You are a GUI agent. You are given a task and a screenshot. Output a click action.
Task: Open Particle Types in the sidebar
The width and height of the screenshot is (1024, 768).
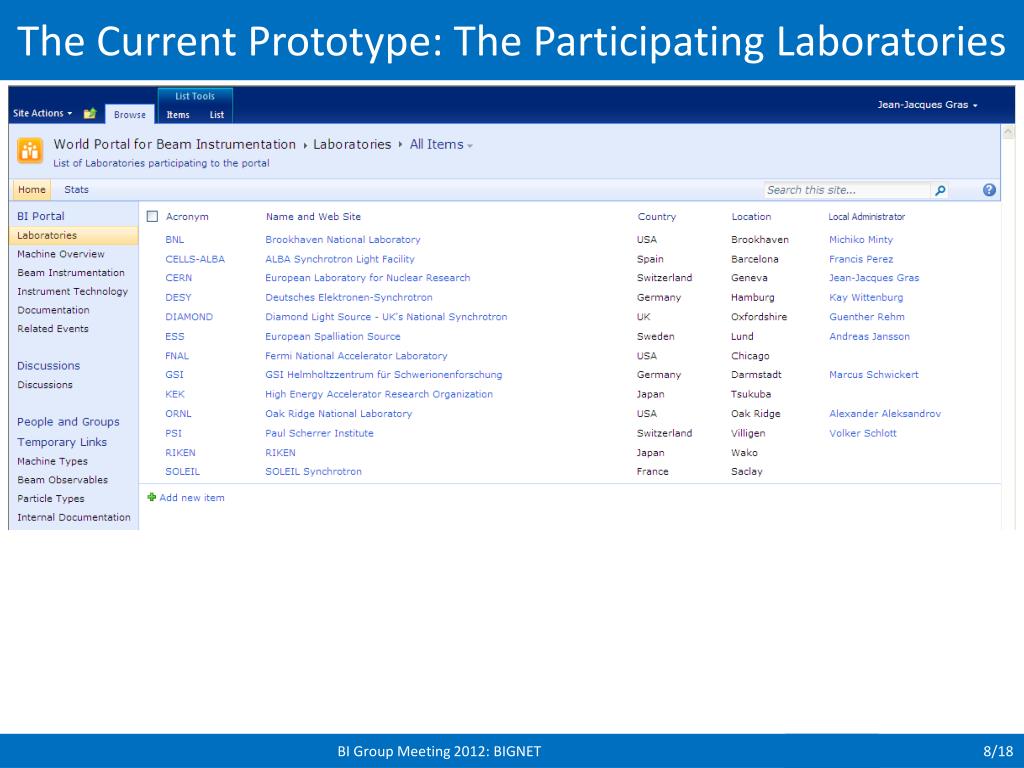point(50,498)
